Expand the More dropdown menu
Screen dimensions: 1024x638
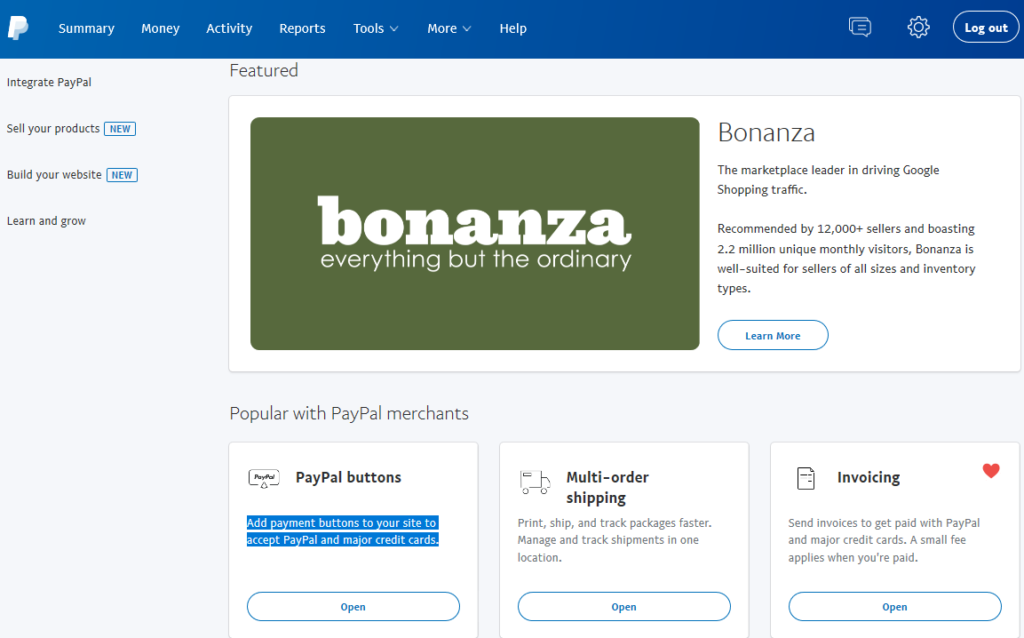point(449,29)
